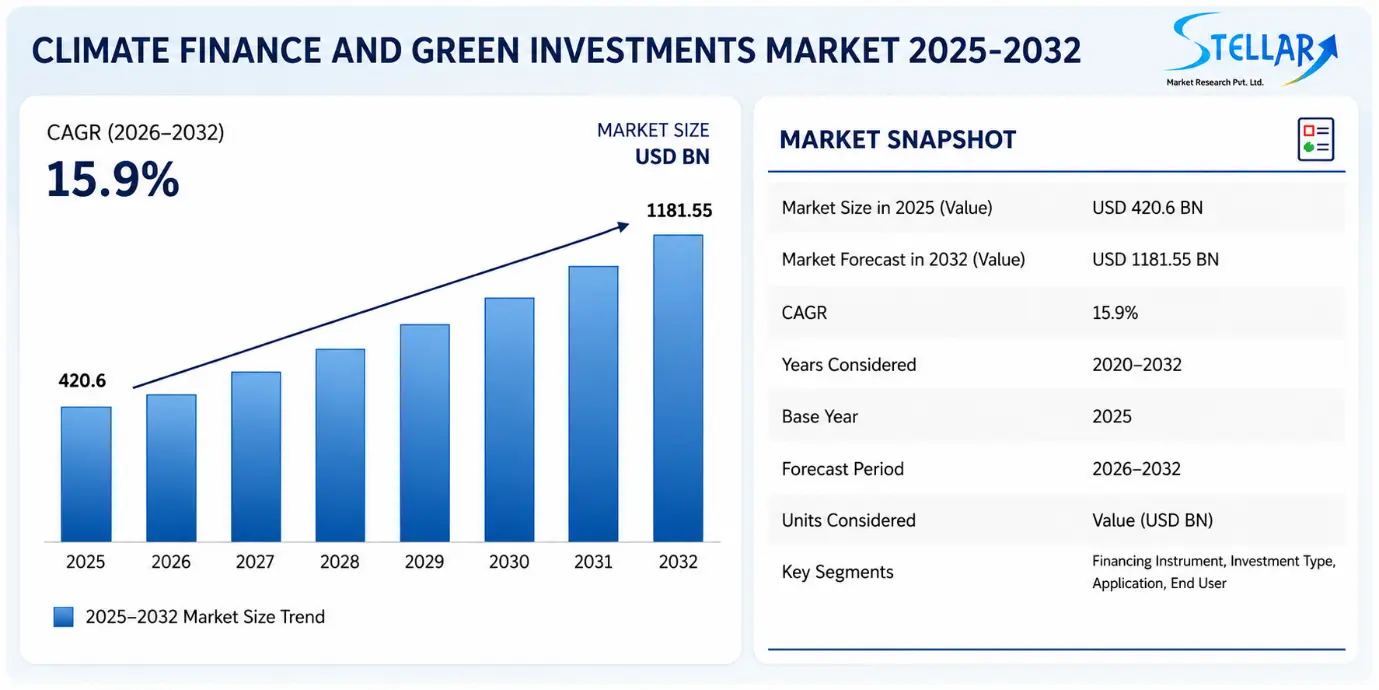Click the 2020–2032 value
The width and height of the screenshot is (1379, 690).
click(x=1137, y=365)
